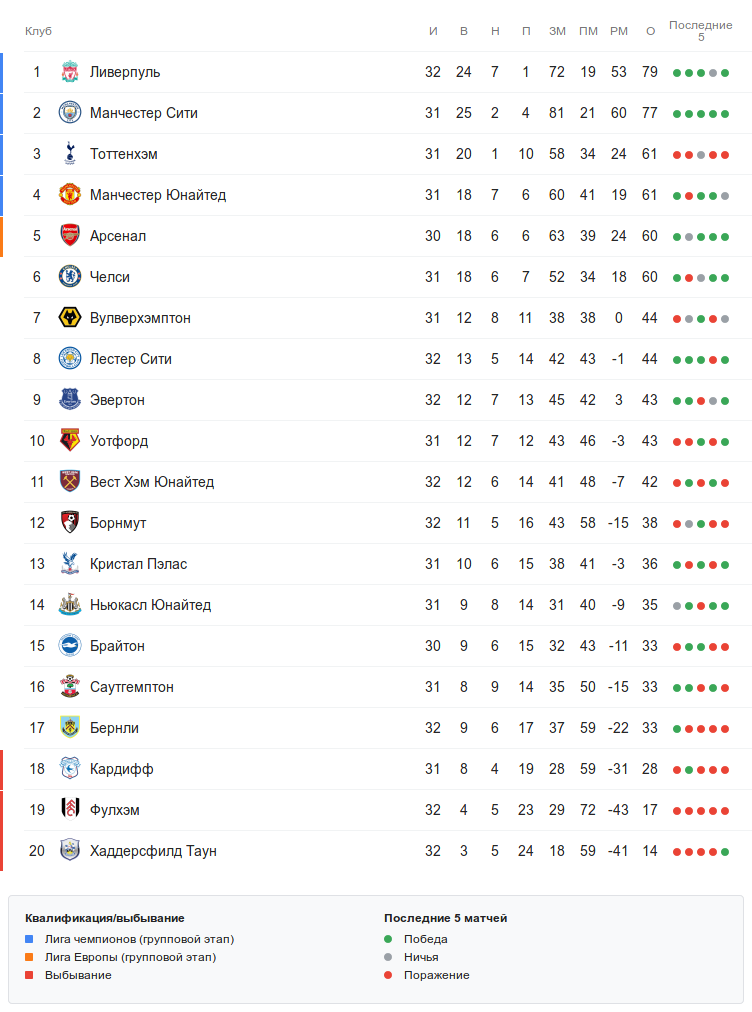Click the green Победа legend dot
Screen dimensions: 752x1012
pos(388,939)
